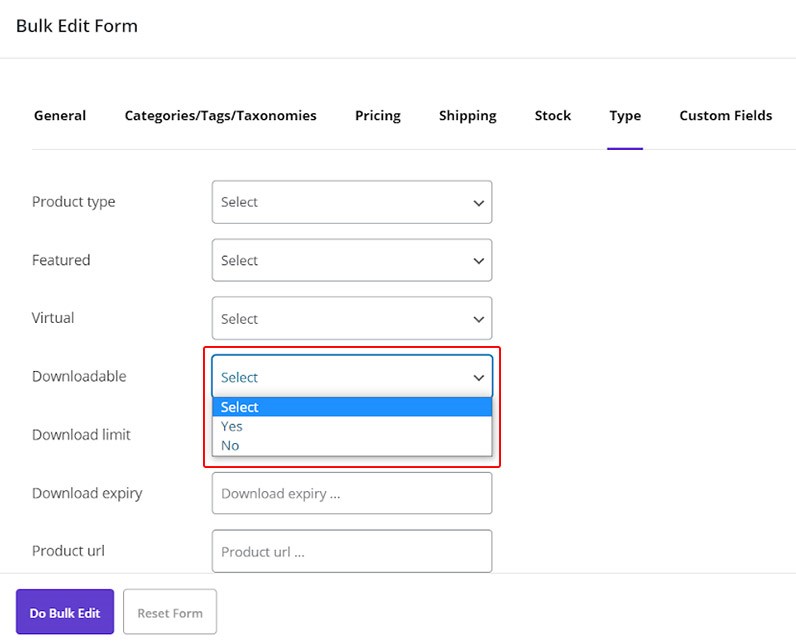Viewport: 796px width, 642px height.
Task: Expand the Product type dropdown
Action: tap(352, 202)
